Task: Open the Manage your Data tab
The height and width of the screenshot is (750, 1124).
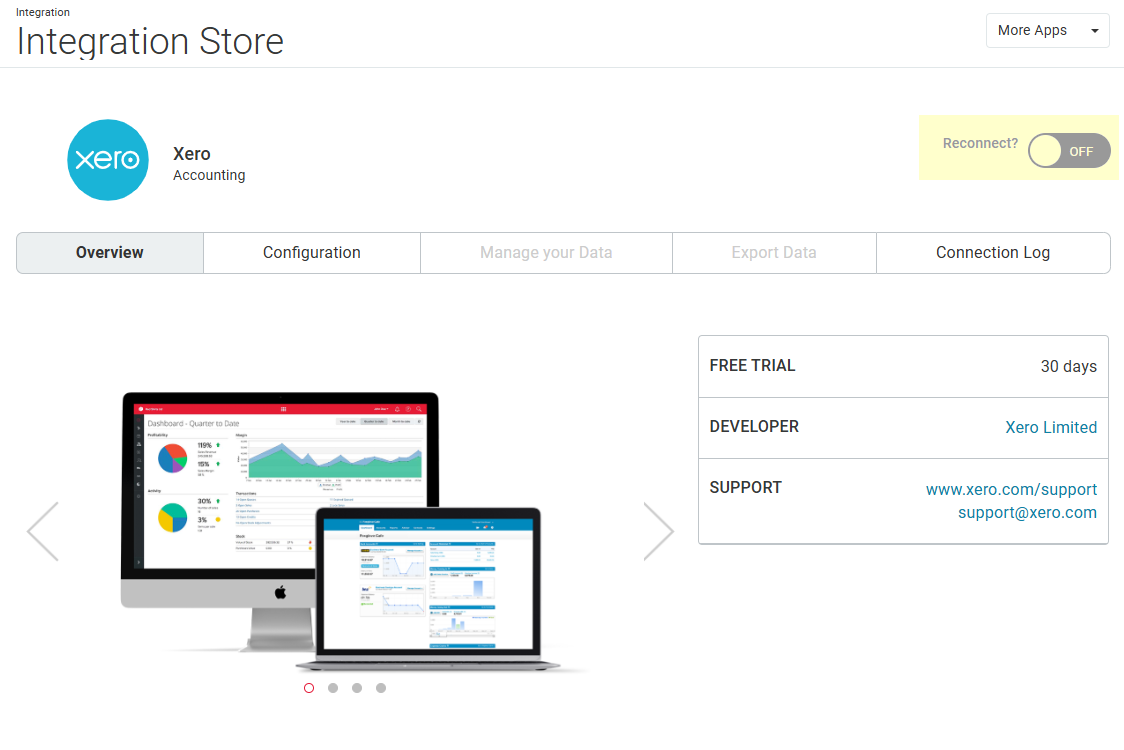Action: pyautogui.click(x=546, y=252)
